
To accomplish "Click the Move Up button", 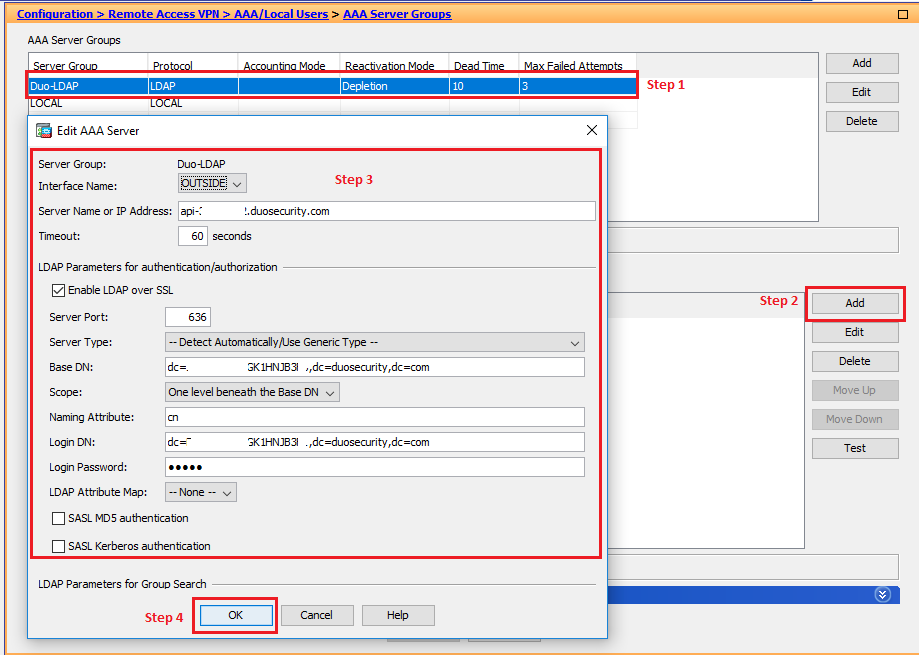I will coord(855,390).
